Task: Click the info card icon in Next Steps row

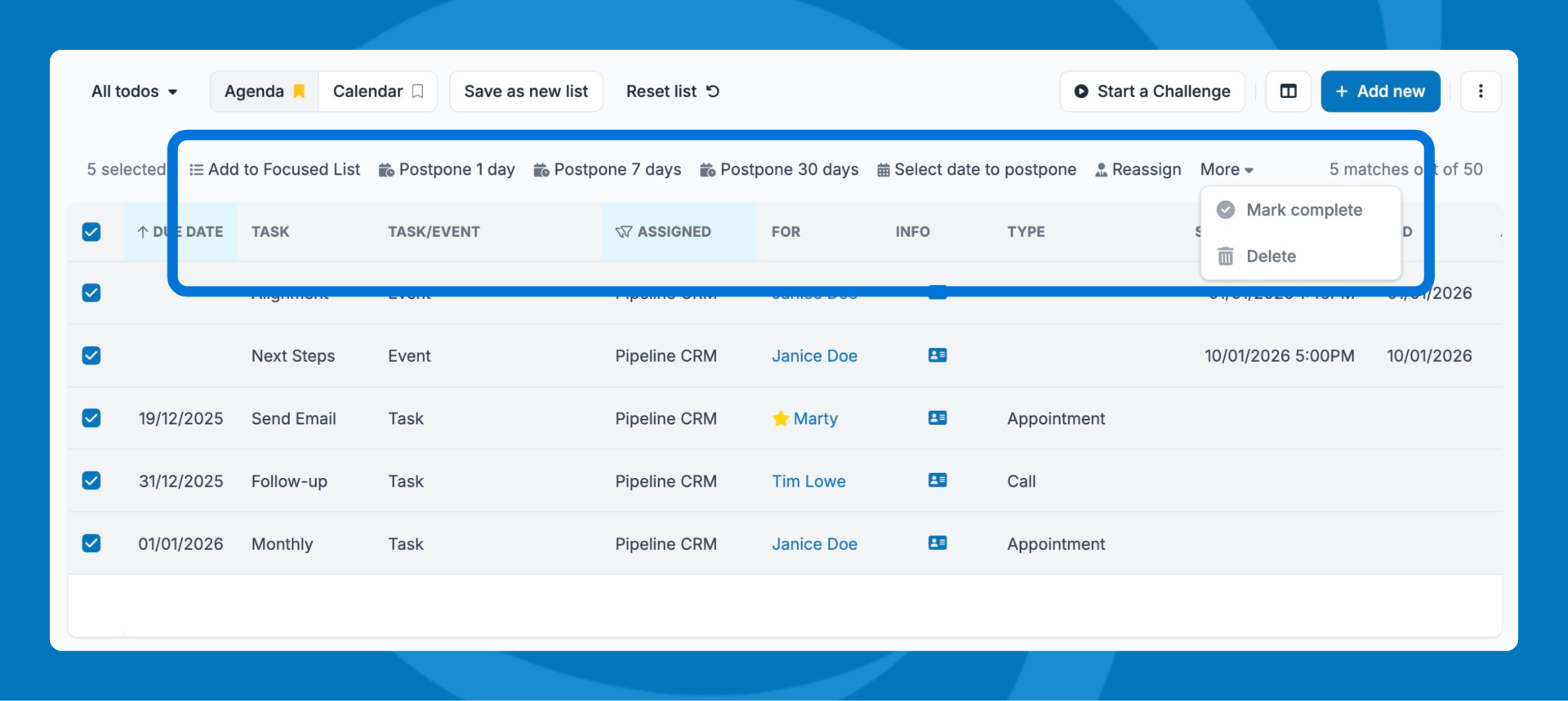Action: click(938, 355)
